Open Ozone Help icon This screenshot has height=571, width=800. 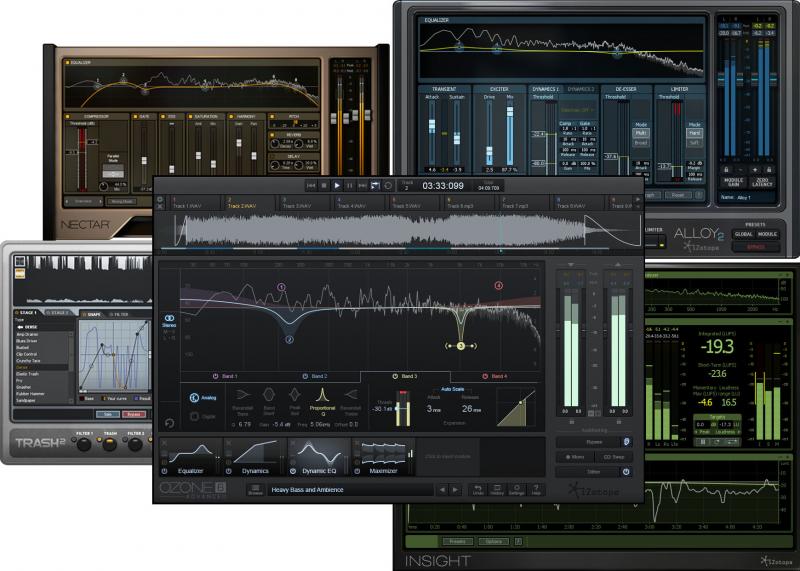pyautogui.click(x=536, y=490)
